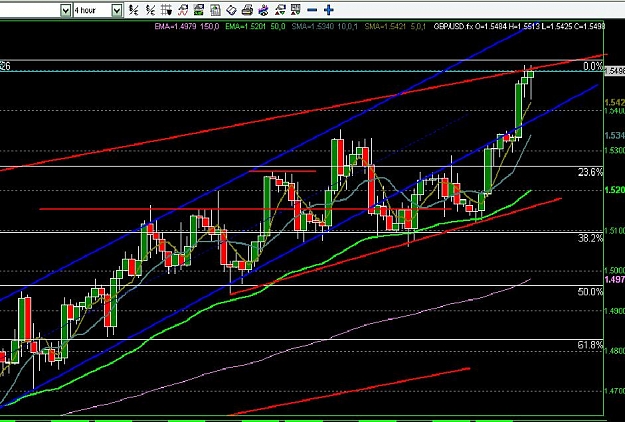Open the add indicator wave-chart icon
This screenshot has width=625, height=422.
tap(183, 10)
